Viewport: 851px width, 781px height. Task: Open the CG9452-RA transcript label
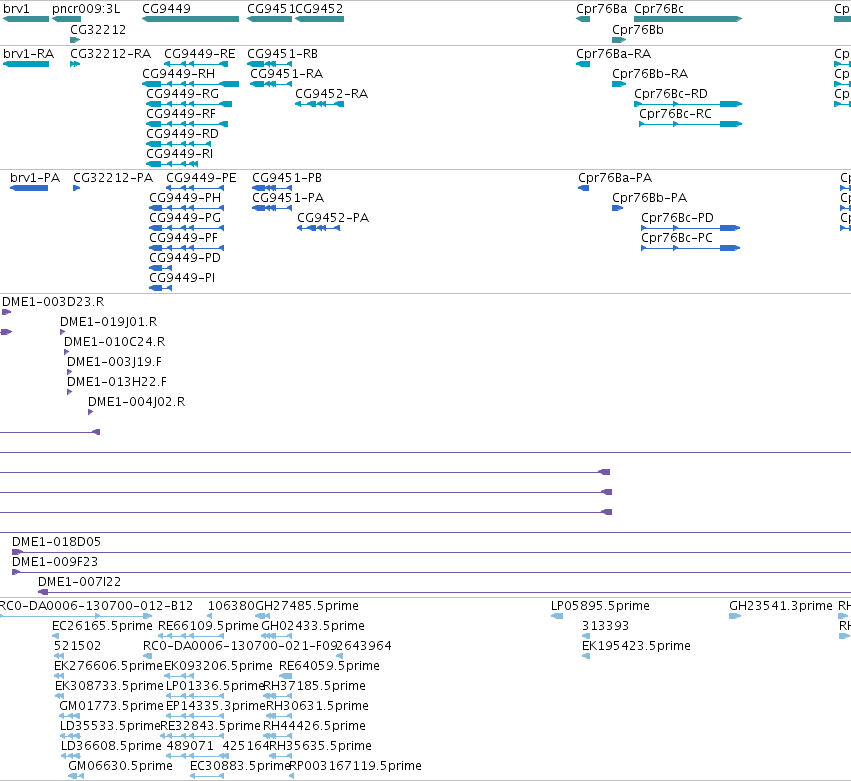[331, 93]
